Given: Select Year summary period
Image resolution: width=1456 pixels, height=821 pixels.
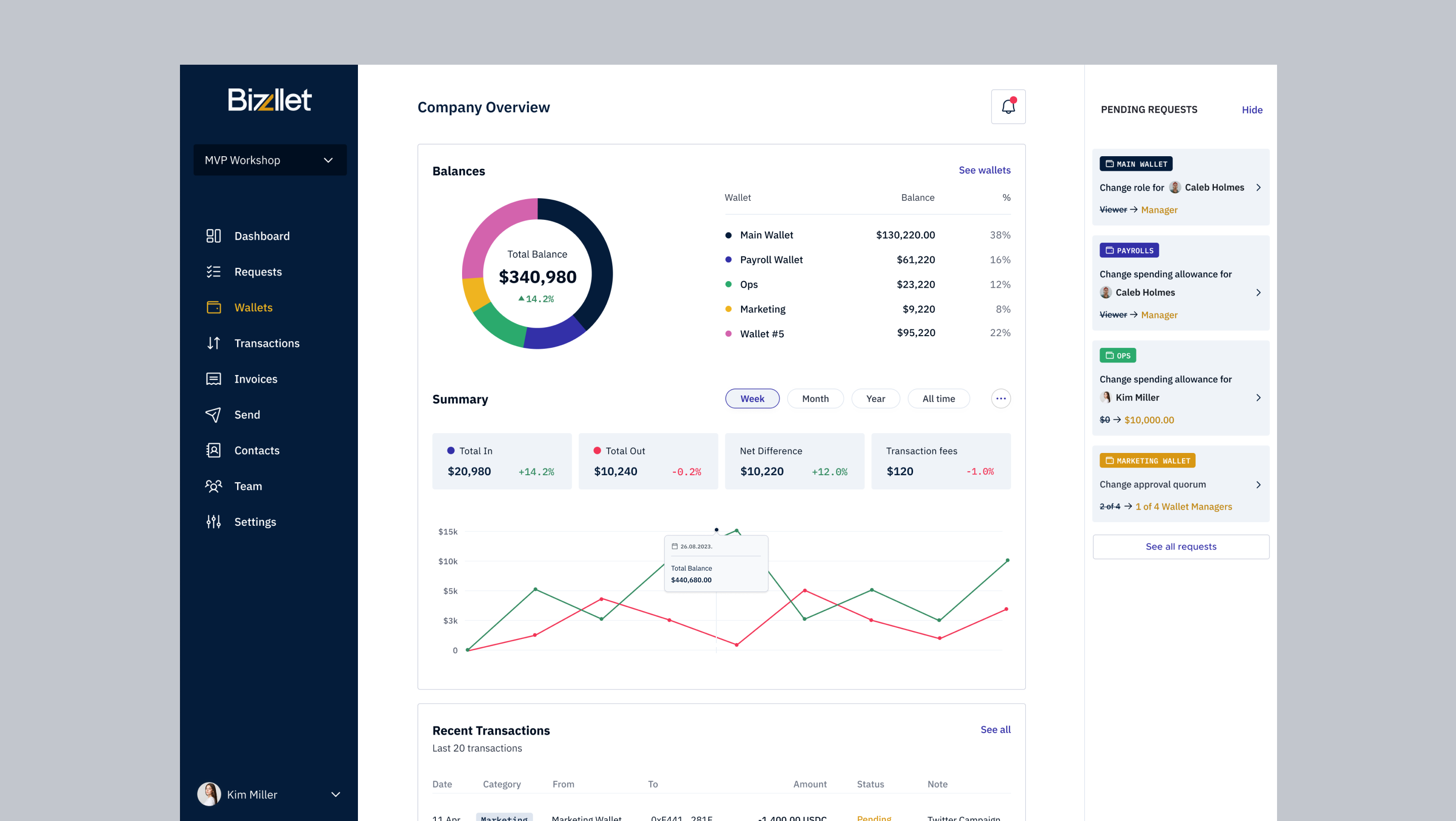Looking at the screenshot, I should [x=875, y=398].
